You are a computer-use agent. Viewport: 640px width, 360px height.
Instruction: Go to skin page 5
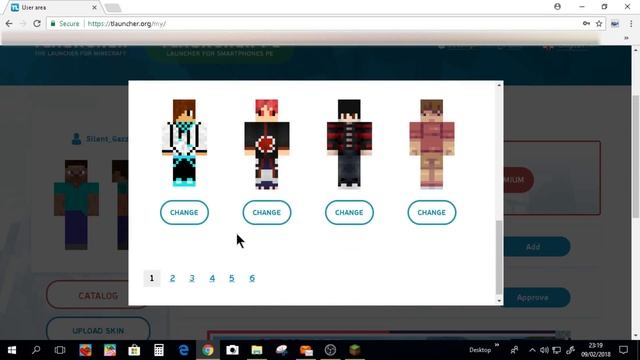coord(231,278)
